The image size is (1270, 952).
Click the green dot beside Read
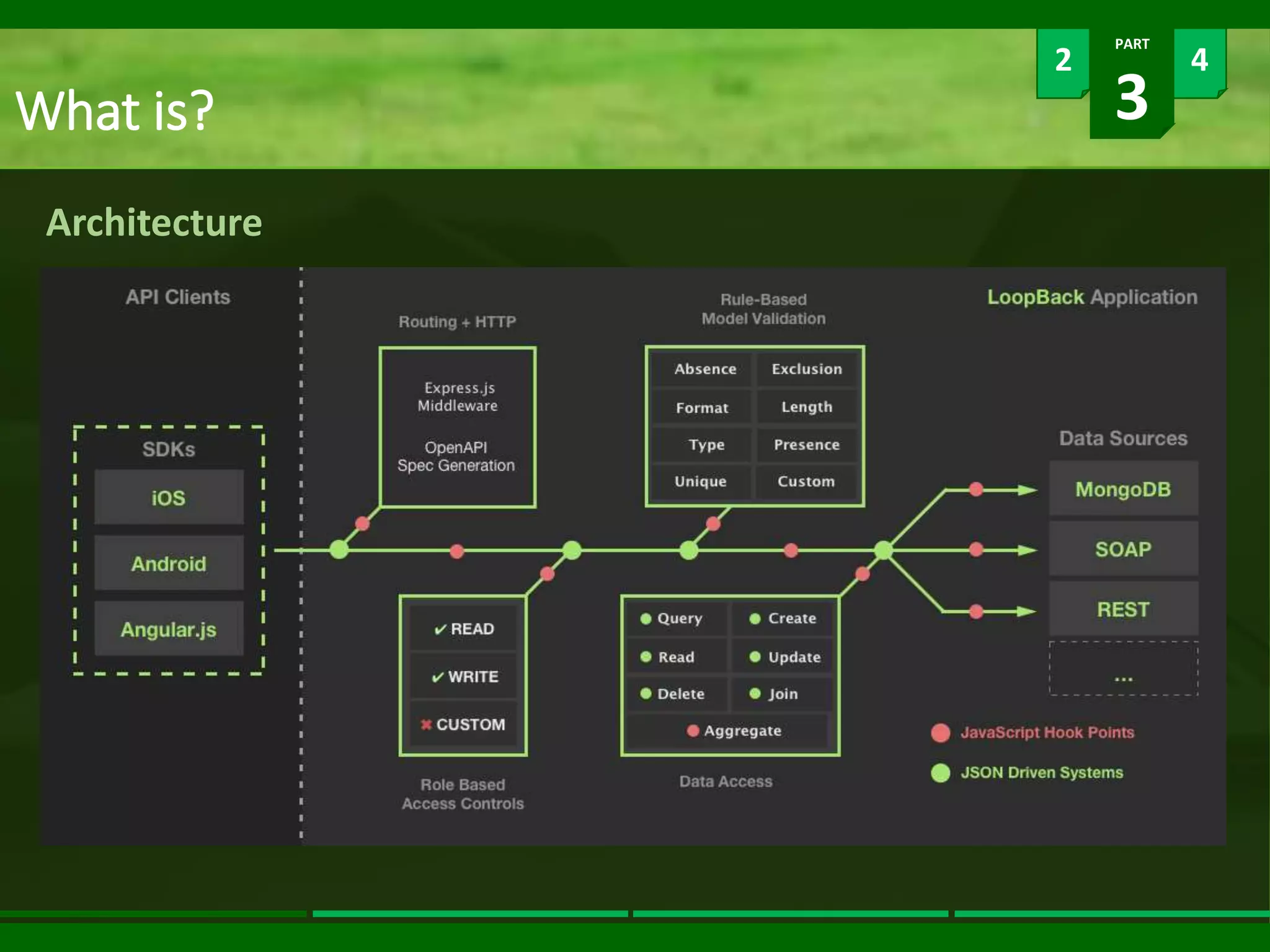click(646, 656)
